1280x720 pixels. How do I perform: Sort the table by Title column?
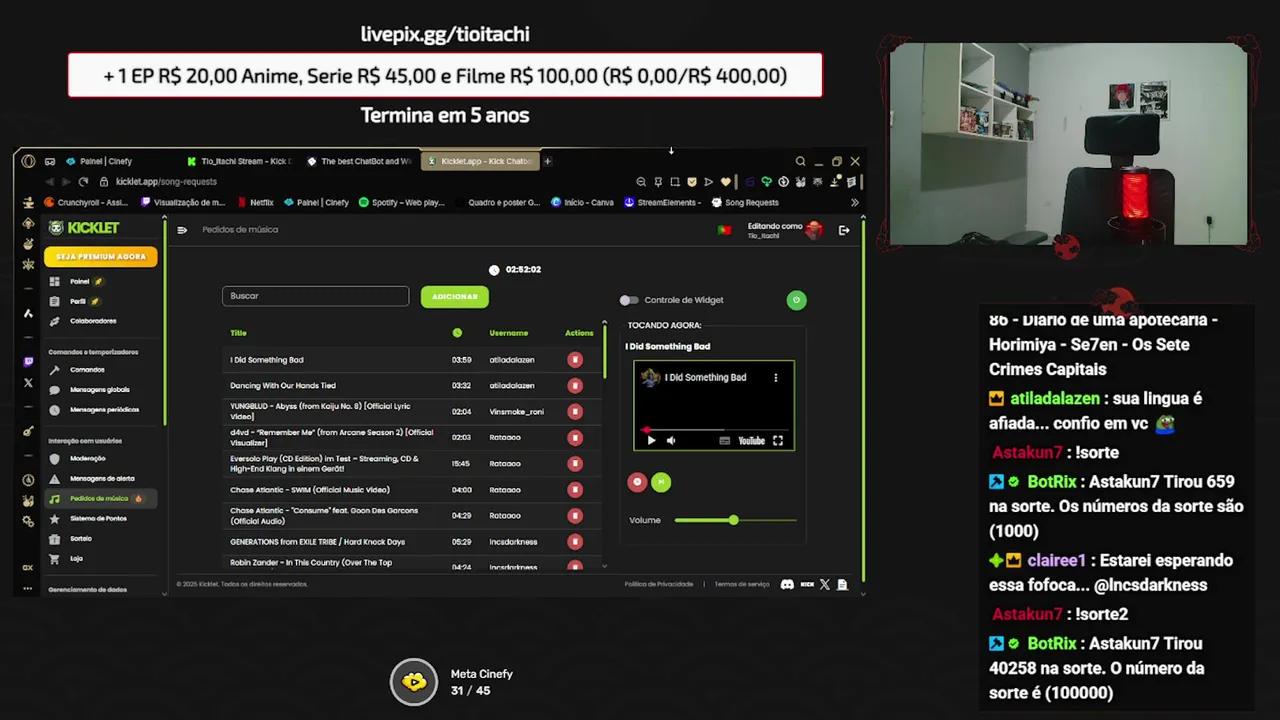(238, 333)
